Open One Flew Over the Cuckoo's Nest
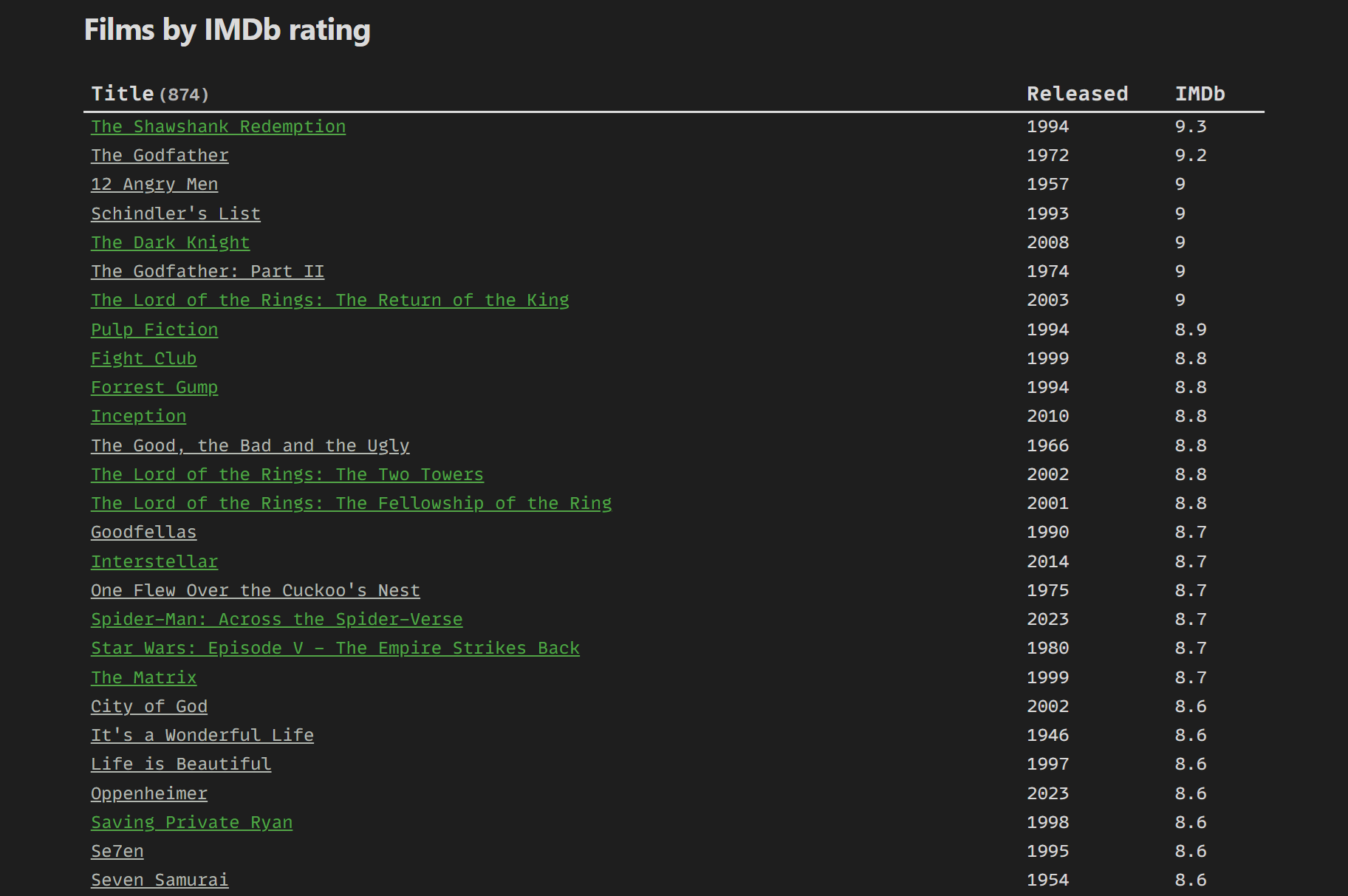1348x896 pixels. click(x=256, y=590)
